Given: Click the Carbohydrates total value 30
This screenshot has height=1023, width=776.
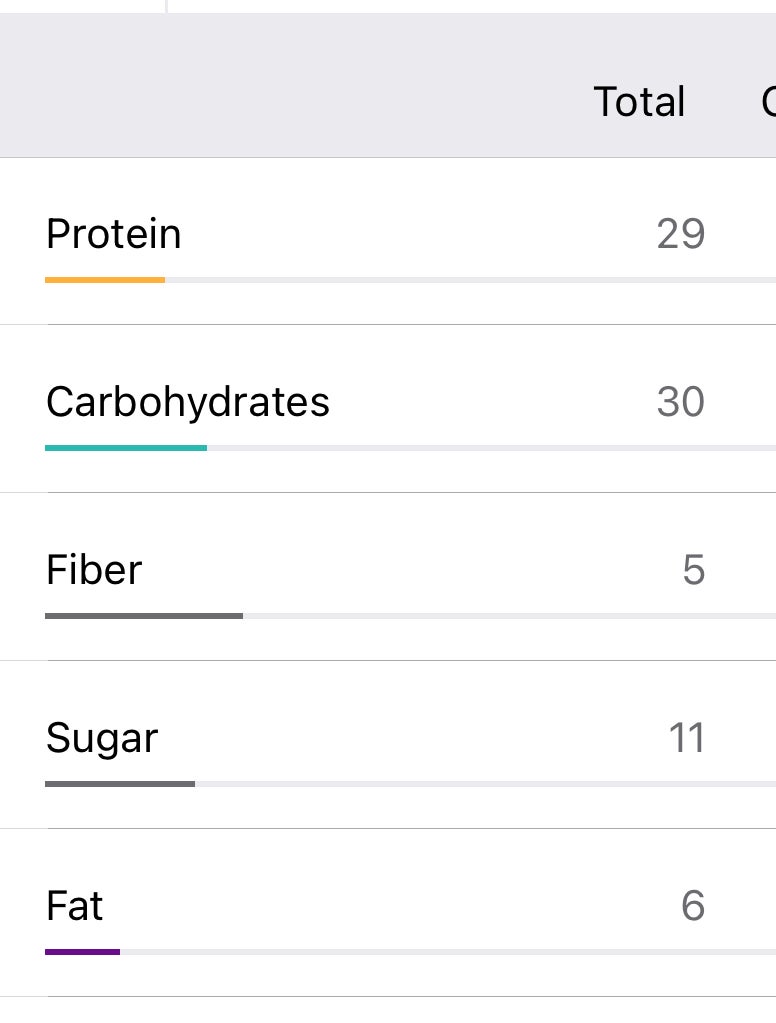Looking at the screenshot, I should tap(681, 401).
